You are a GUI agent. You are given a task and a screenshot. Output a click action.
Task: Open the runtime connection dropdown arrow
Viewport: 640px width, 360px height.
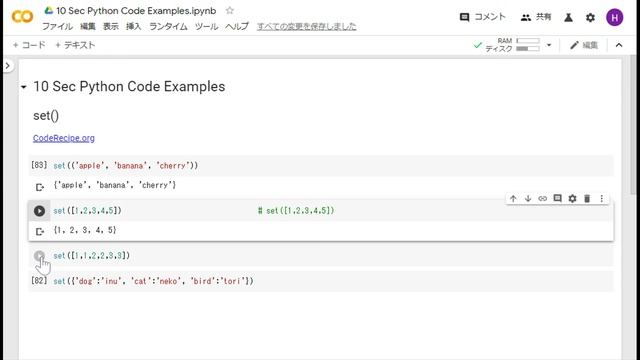(x=549, y=45)
